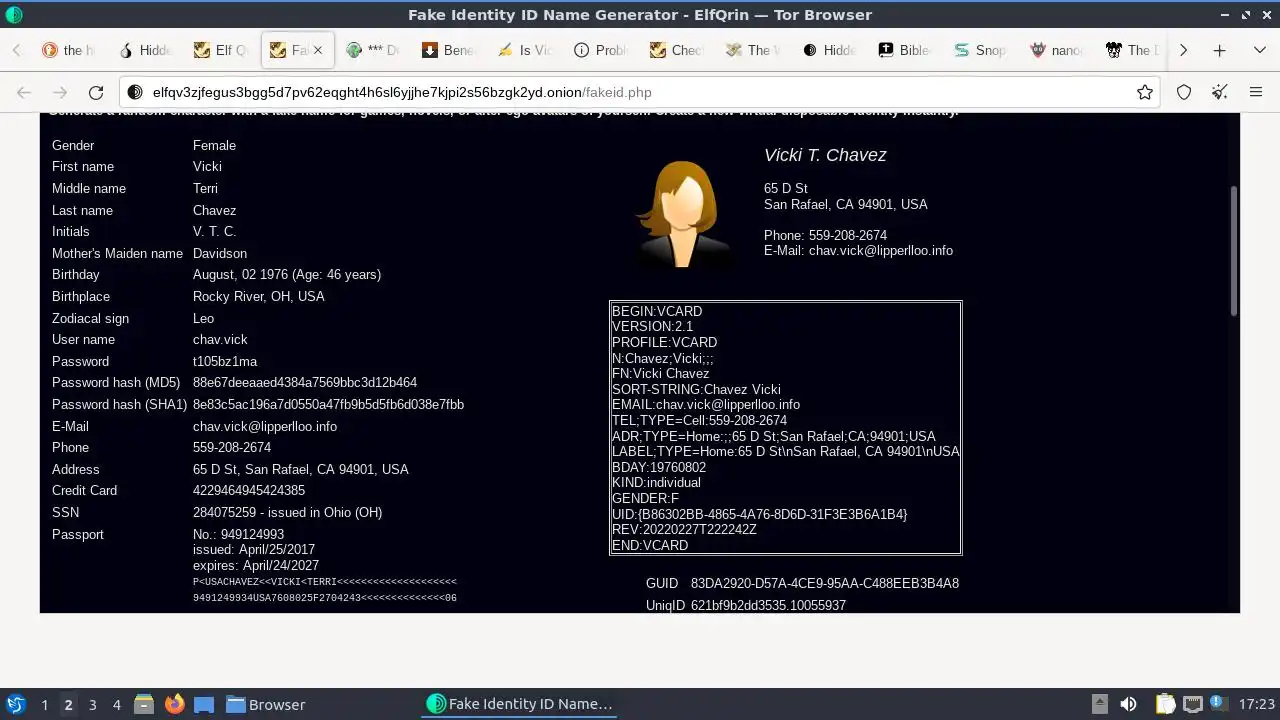This screenshot has height=720, width=1280.
Task: Select the SSN value 284075259
Action: [x=225, y=512]
